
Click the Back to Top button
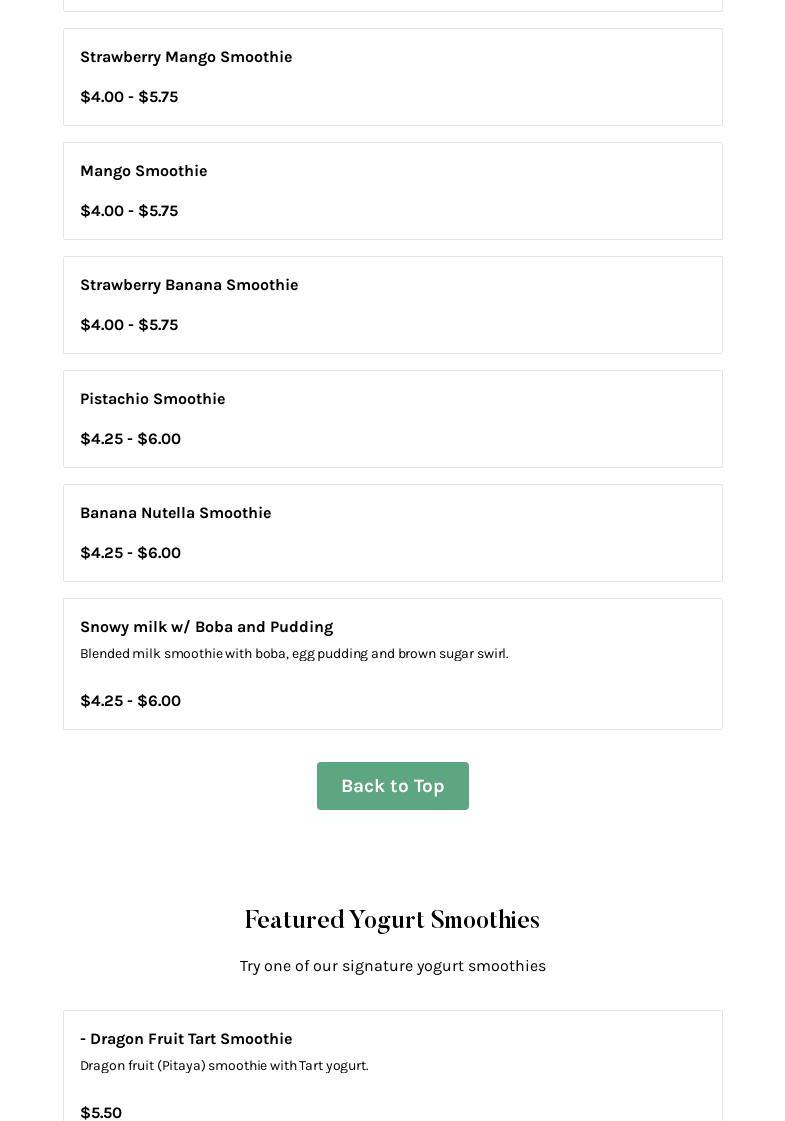(x=392, y=786)
